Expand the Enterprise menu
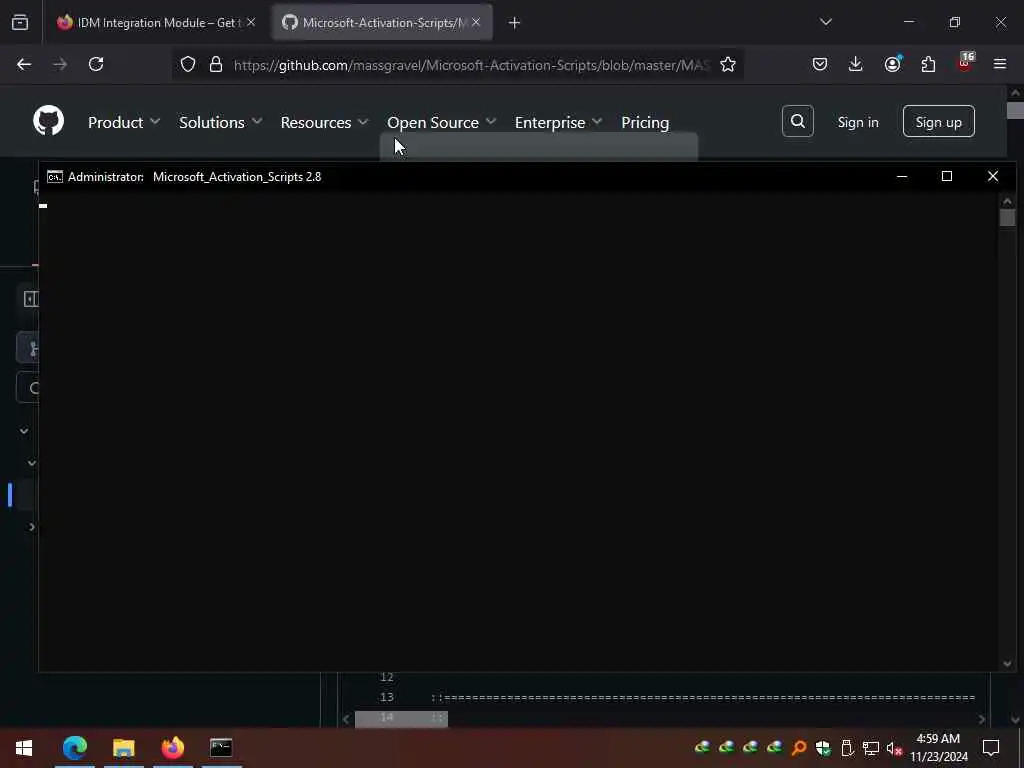This screenshot has height=768, width=1024. point(558,122)
